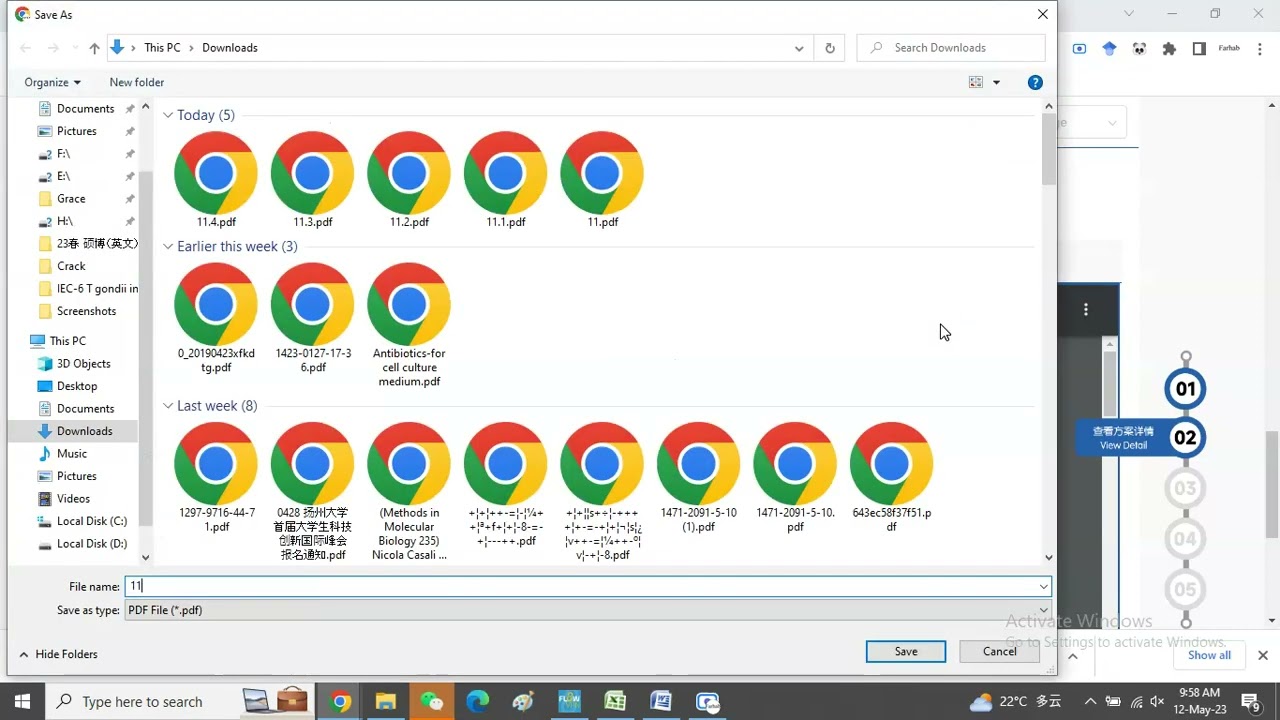
Task: Click This PC in the address path
Action: pos(162,48)
